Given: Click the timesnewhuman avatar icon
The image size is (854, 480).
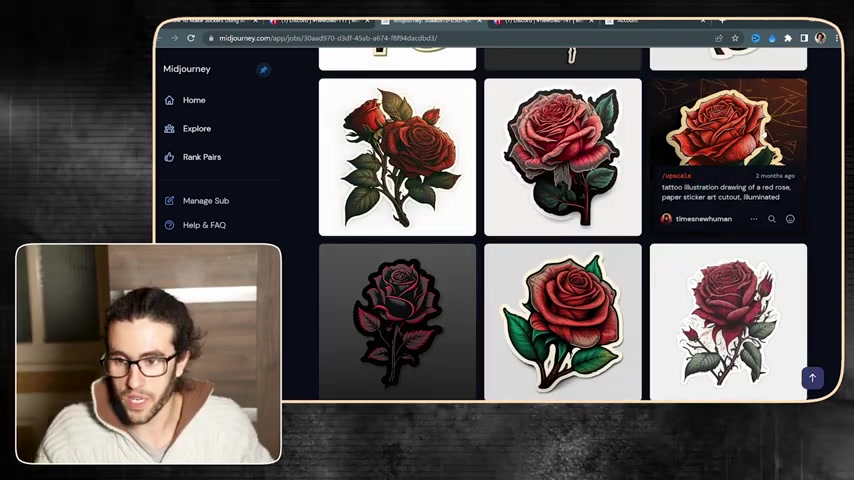Looking at the screenshot, I should (x=666, y=219).
